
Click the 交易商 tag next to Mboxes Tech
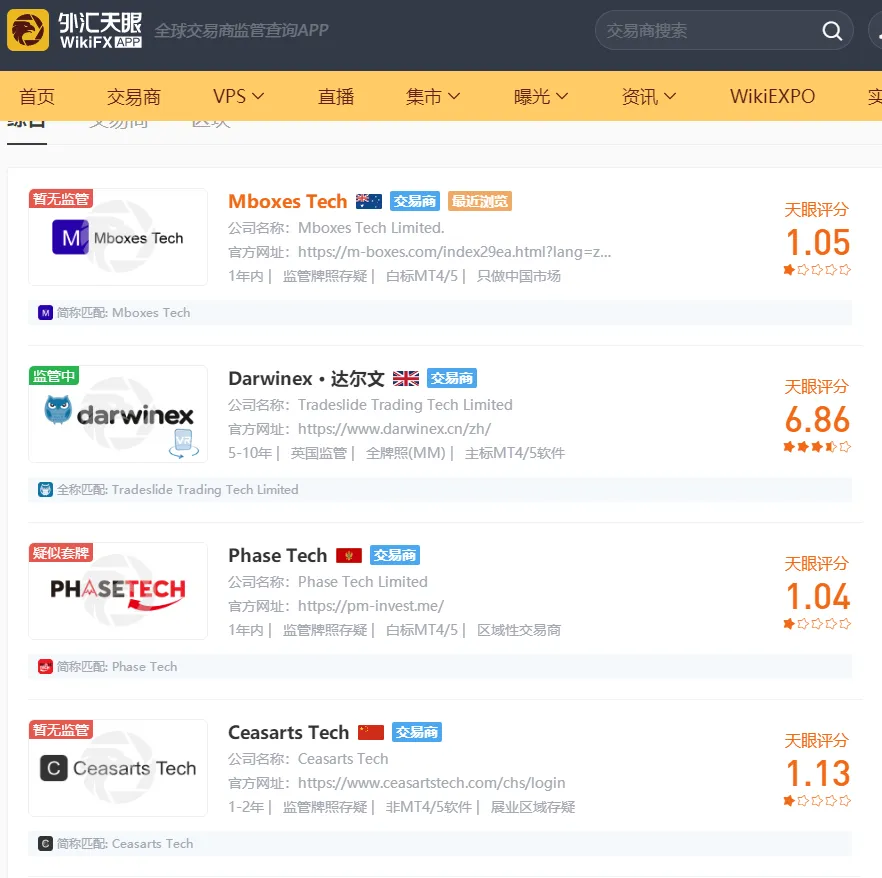click(415, 201)
